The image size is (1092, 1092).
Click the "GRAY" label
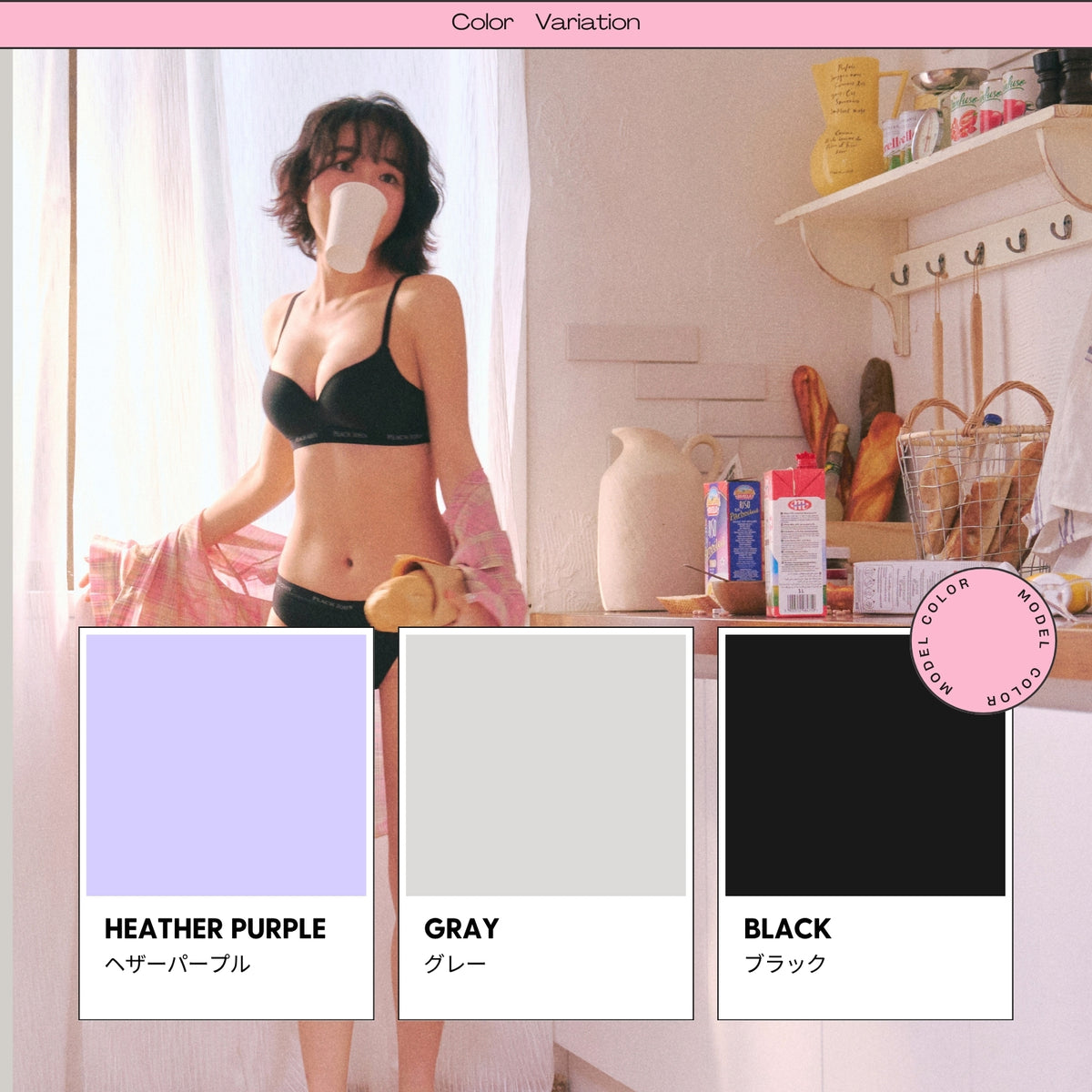pyautogui.click(x=461, y=928)
